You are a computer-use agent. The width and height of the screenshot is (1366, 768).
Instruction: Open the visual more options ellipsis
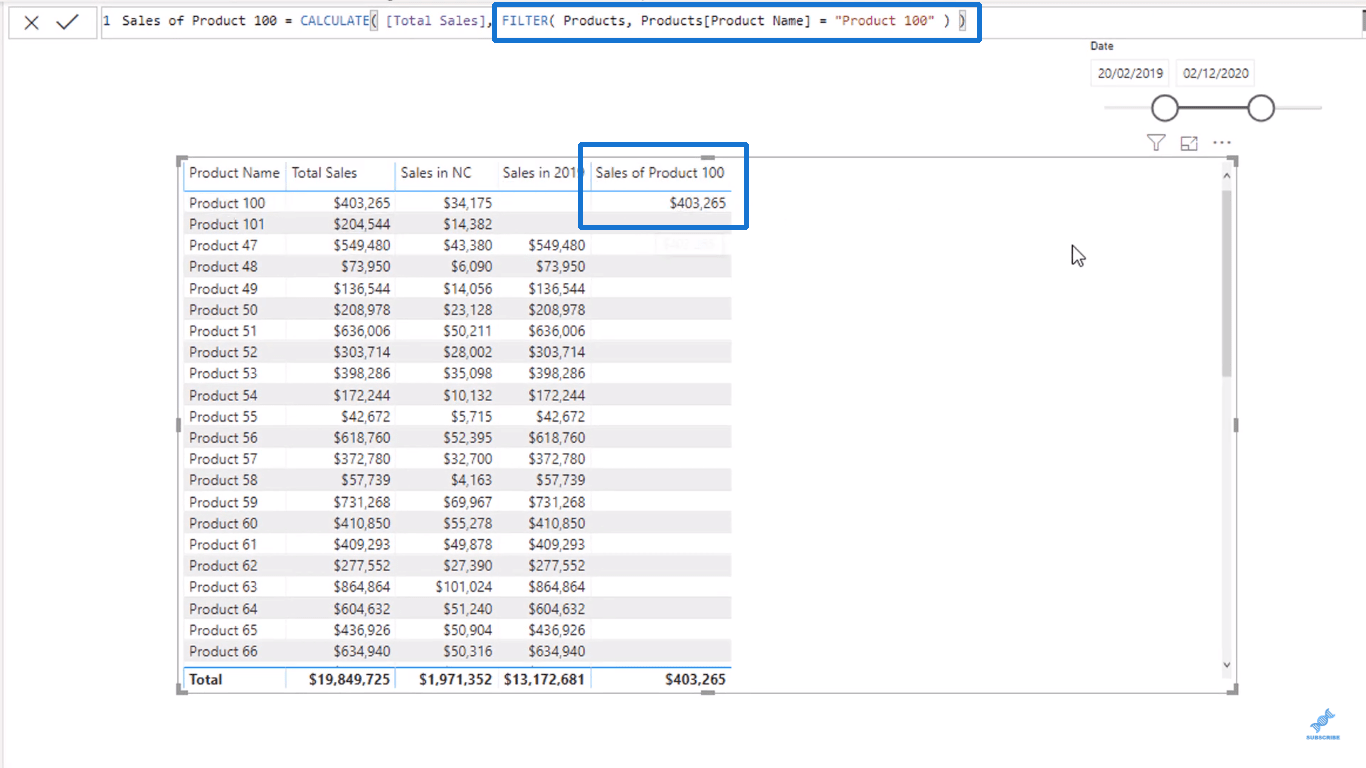pos(1222,143)
